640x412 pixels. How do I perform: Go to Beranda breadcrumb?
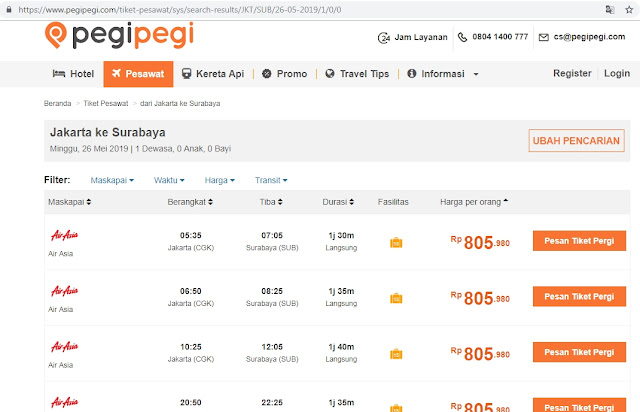point(58,103)
